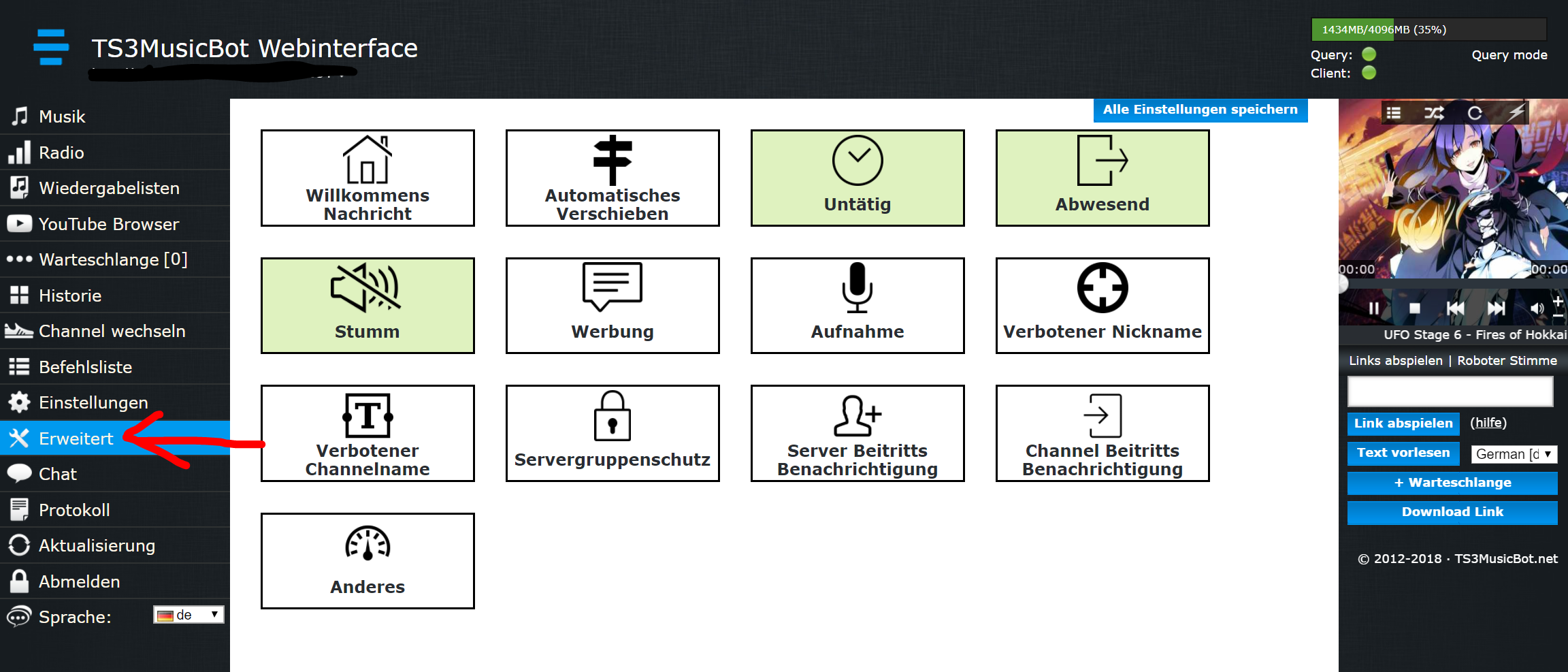1568x672 pixels.
Task: Open the Automatisches Verschieben tile
Action: tap(612, 178)
